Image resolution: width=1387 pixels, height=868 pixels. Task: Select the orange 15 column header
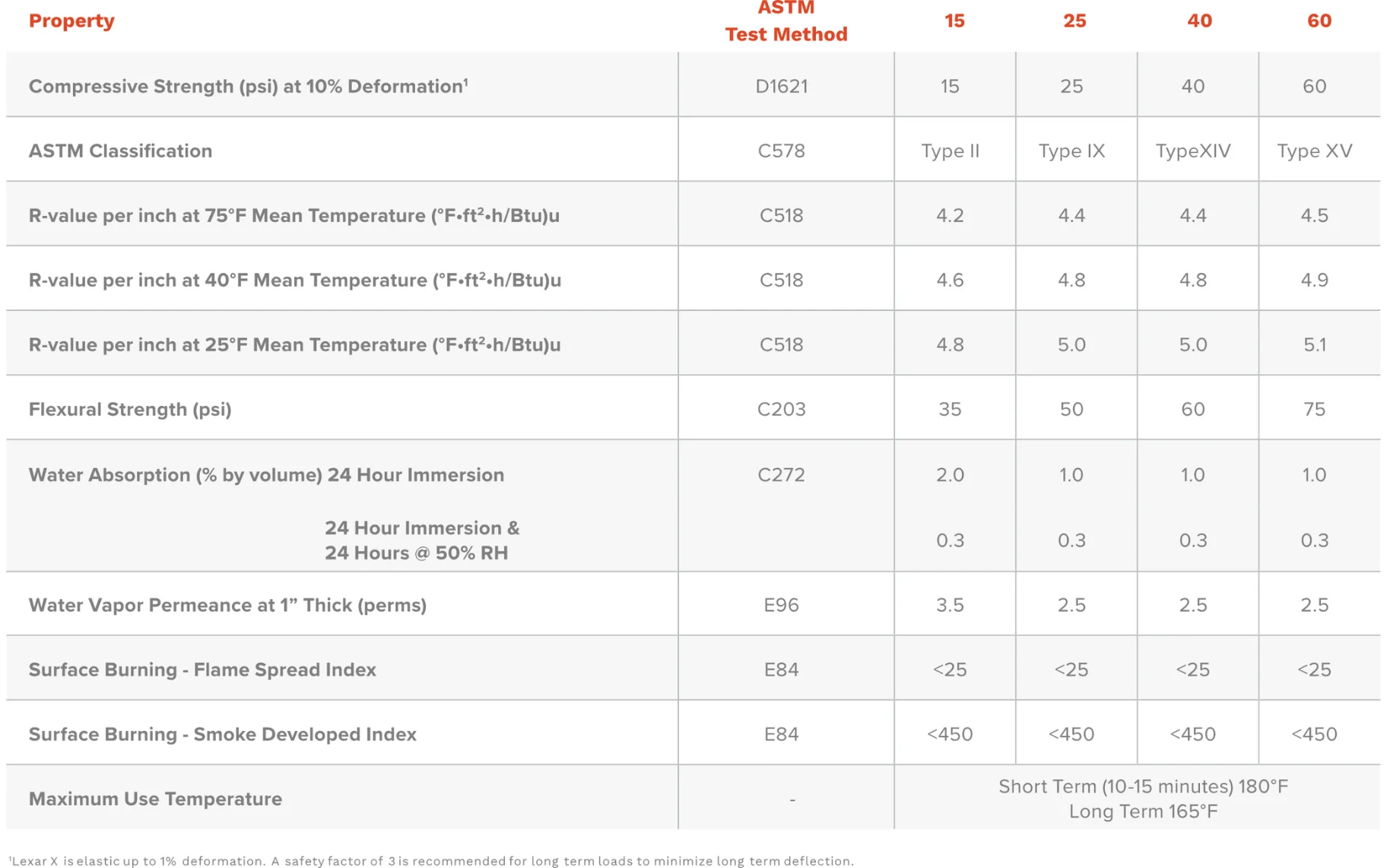click(x=954, y=21)
